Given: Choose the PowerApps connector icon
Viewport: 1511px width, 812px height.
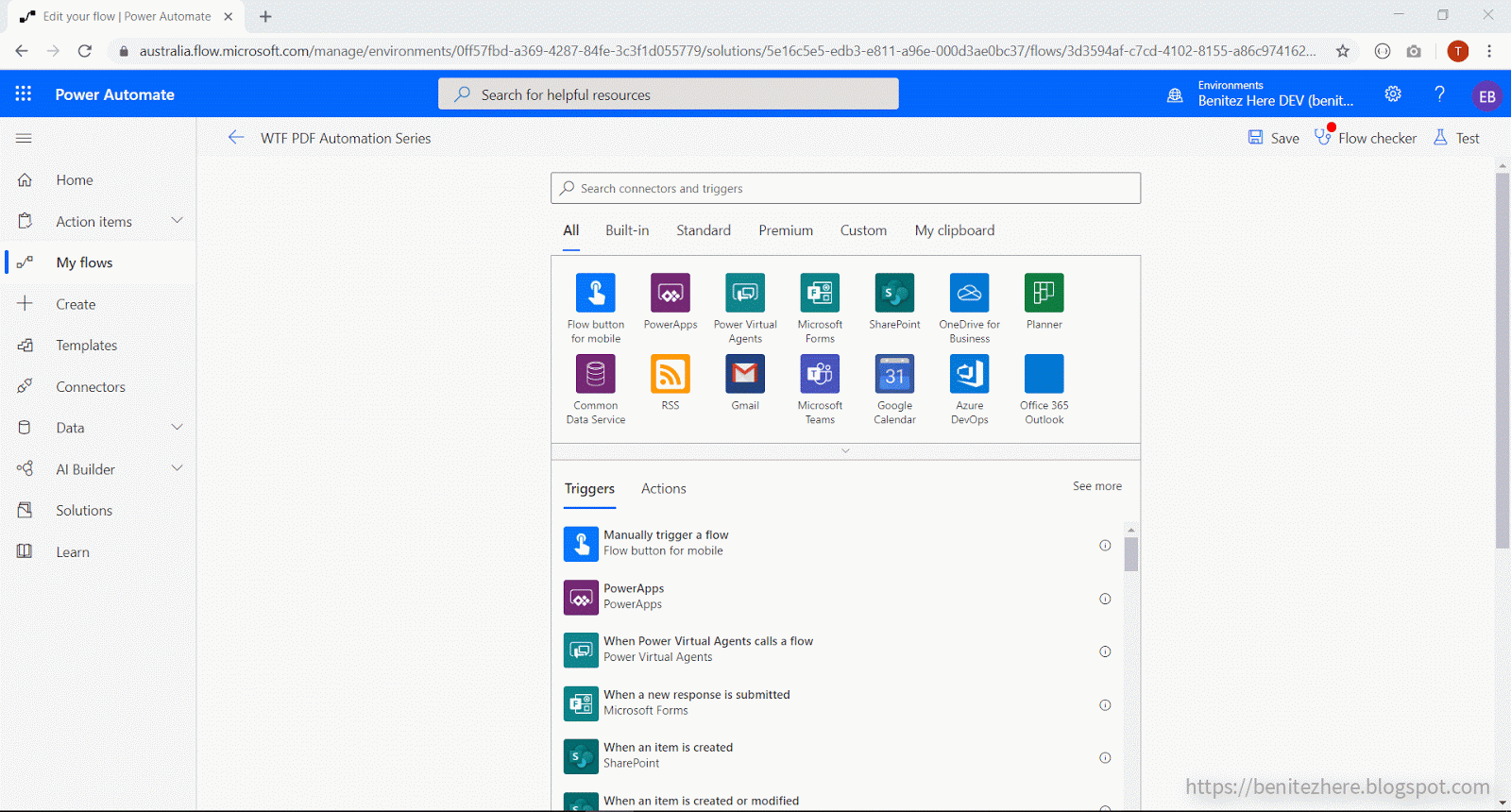Looking at the screenshot, I should (x=671, y=293).
